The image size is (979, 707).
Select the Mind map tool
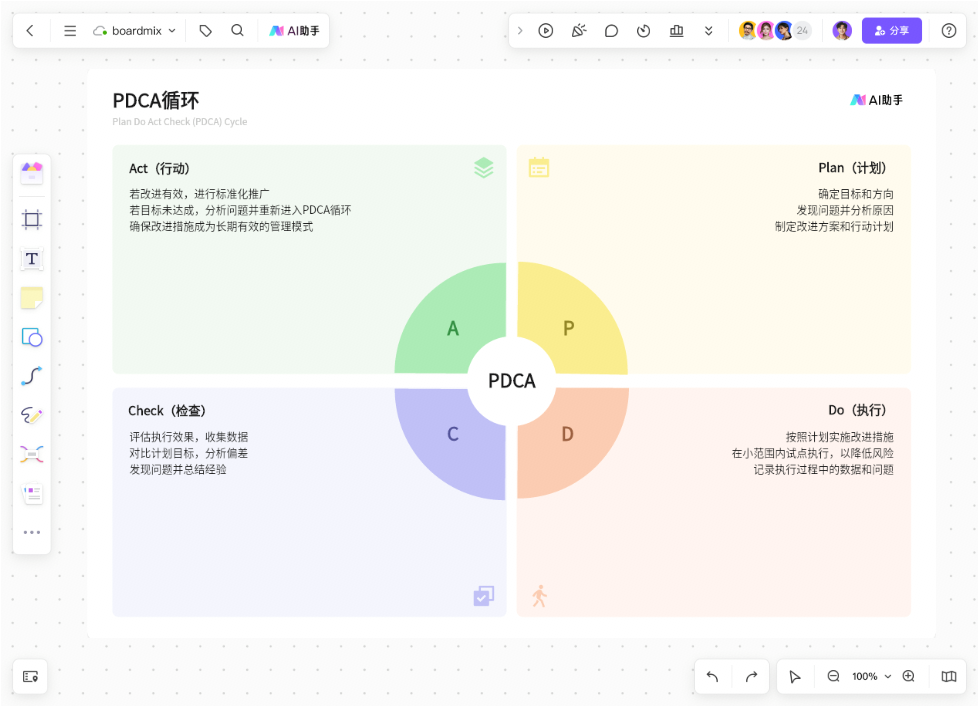pyautogui.click(x=32, y=454)
